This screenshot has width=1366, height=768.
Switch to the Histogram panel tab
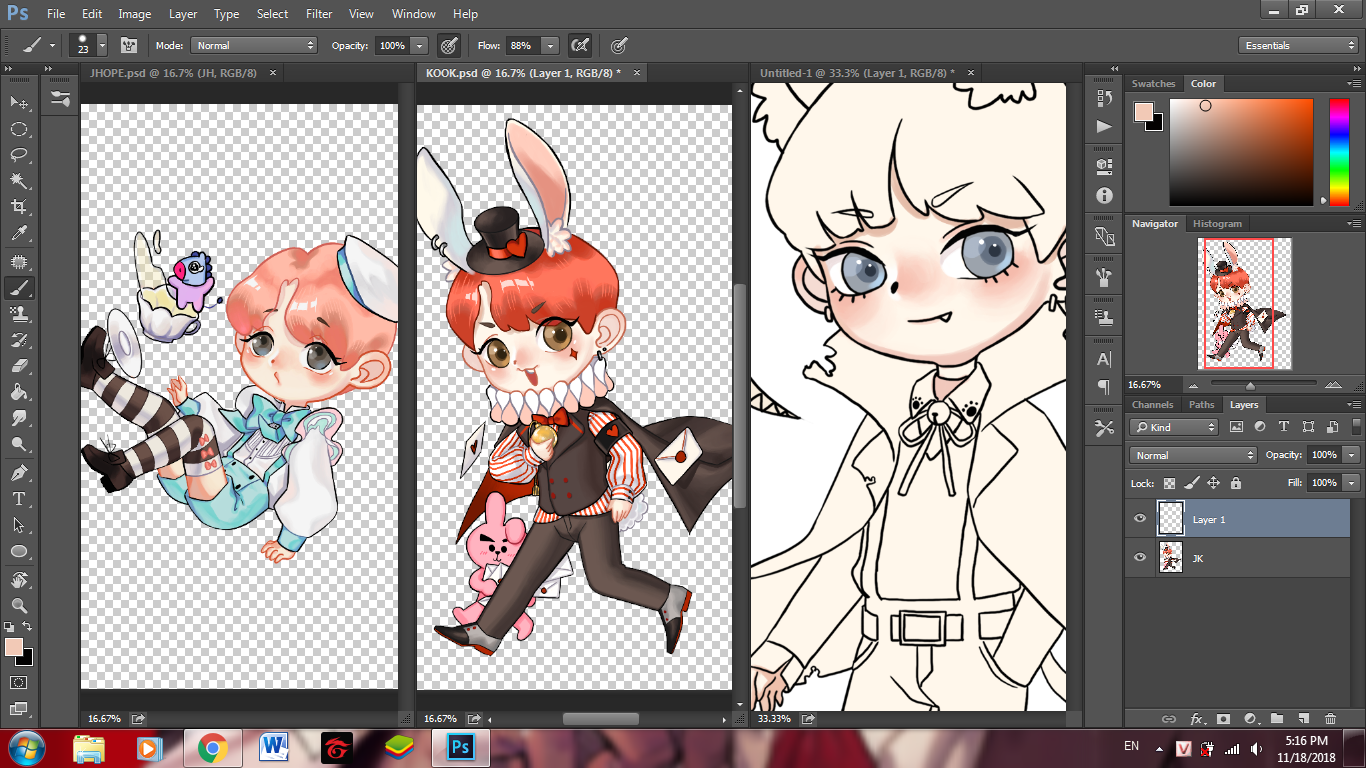pyautogui.click(x=1217, y=224)
